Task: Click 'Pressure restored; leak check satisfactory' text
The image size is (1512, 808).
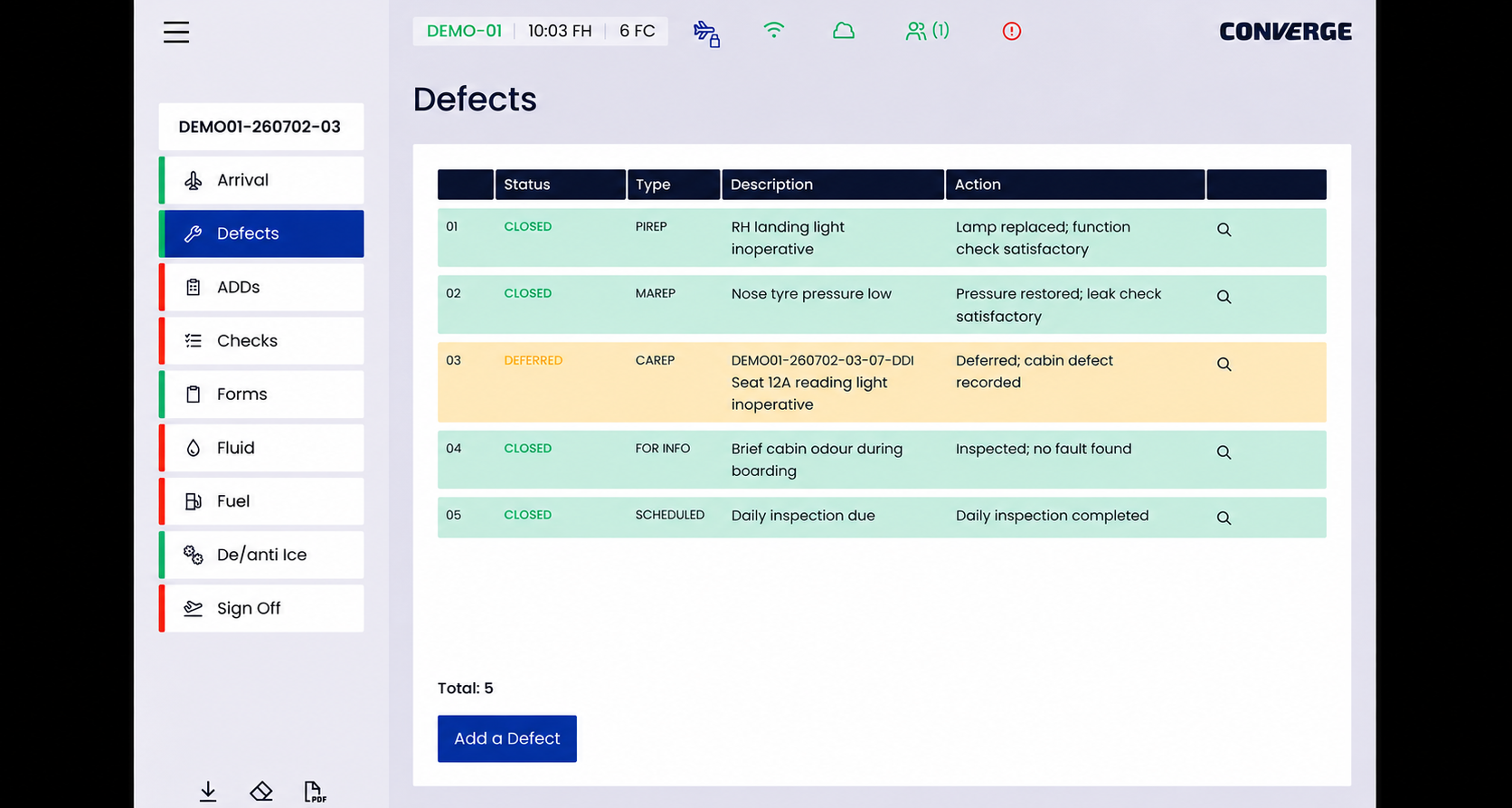Action: [1058, 305]
